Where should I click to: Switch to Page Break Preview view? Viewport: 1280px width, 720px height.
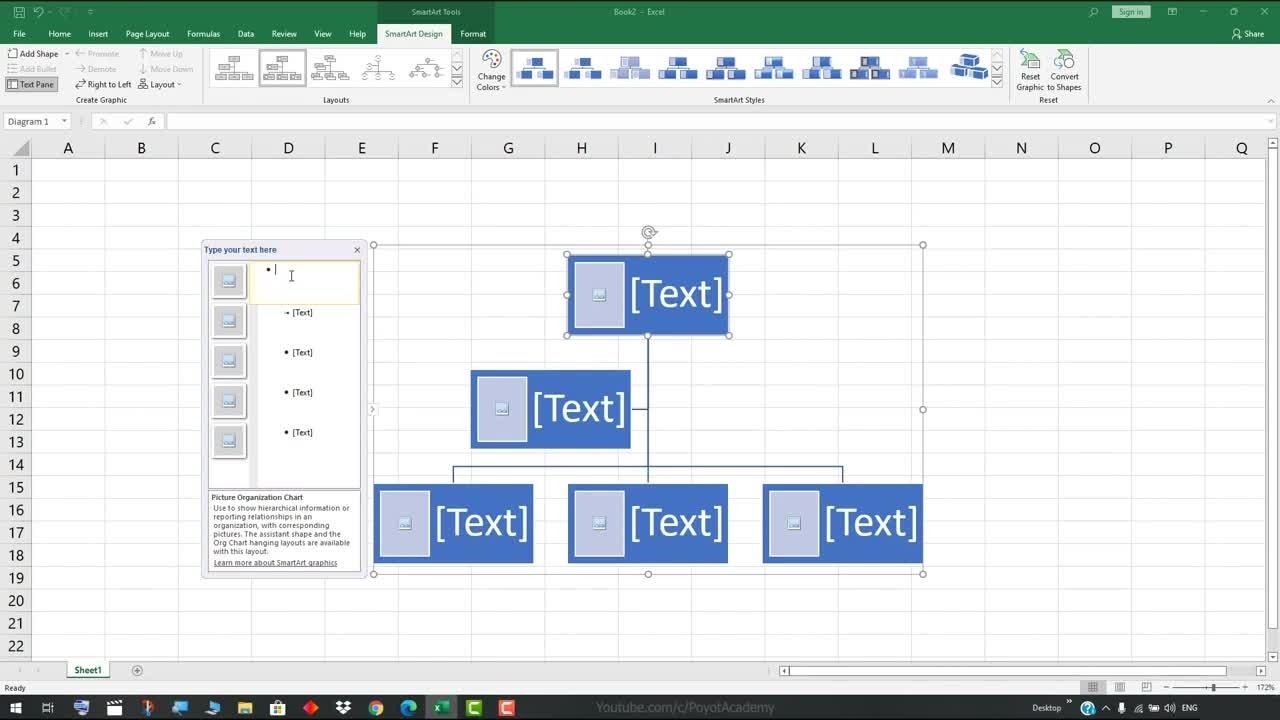(1146, 688)
